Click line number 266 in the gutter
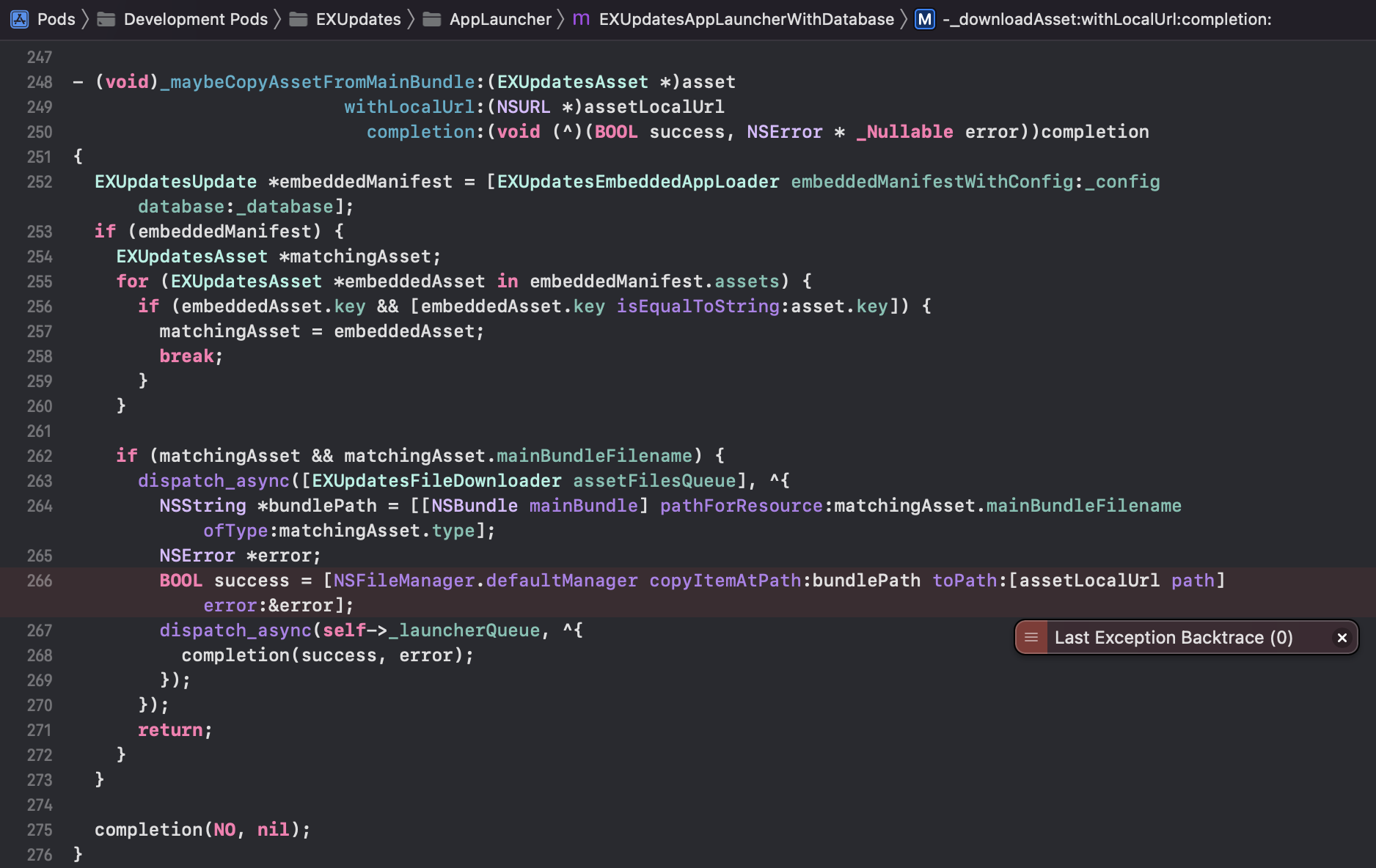 [40, 581]
